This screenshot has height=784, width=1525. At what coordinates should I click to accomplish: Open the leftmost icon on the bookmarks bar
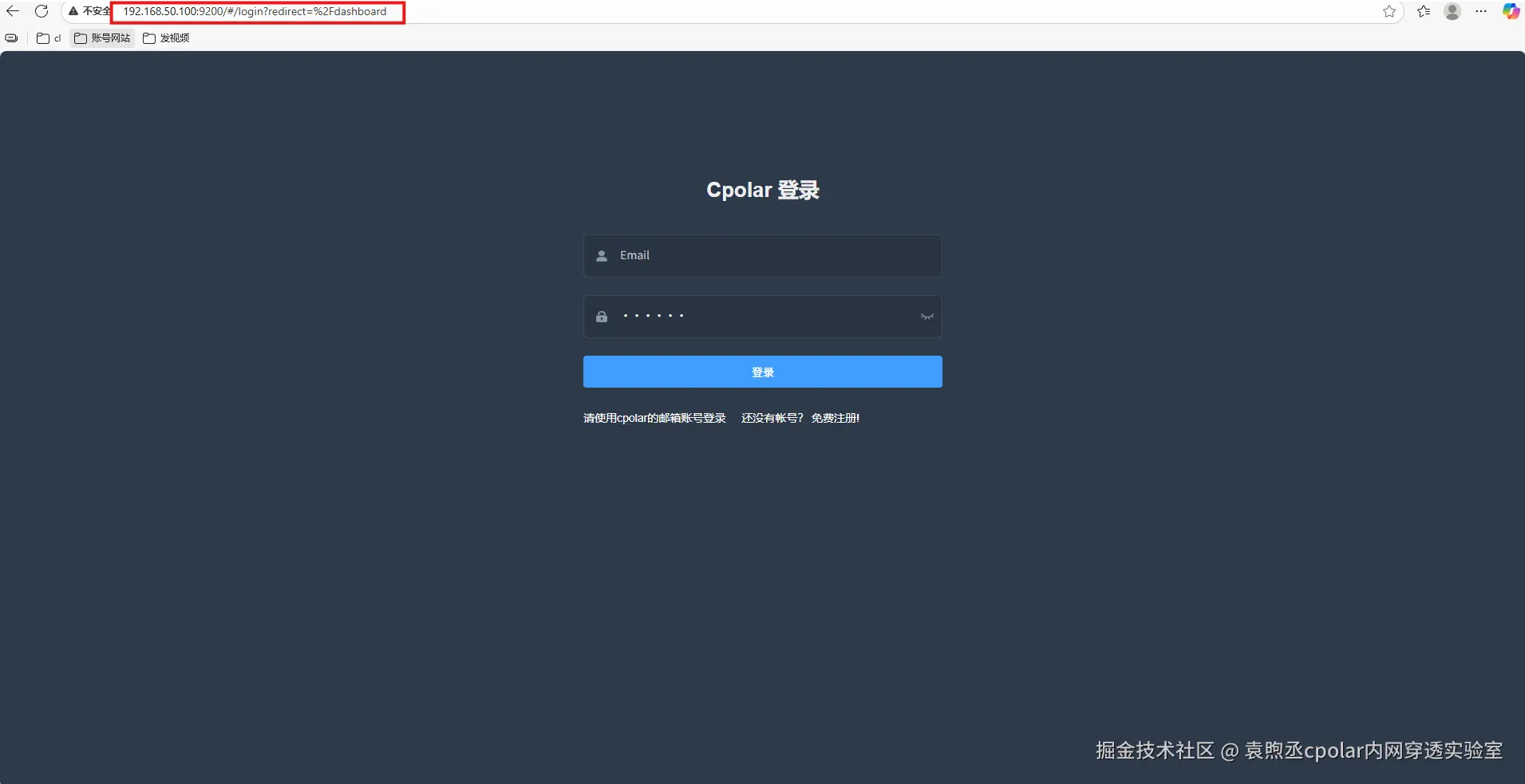coord(11,38)
